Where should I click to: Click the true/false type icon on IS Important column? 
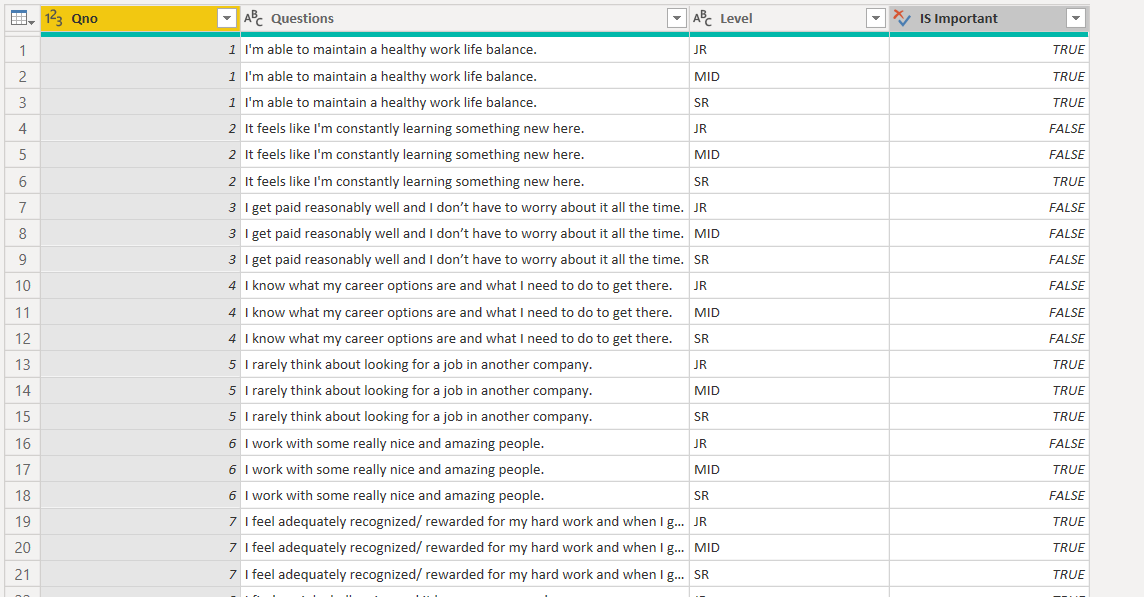tap(902, 18)
